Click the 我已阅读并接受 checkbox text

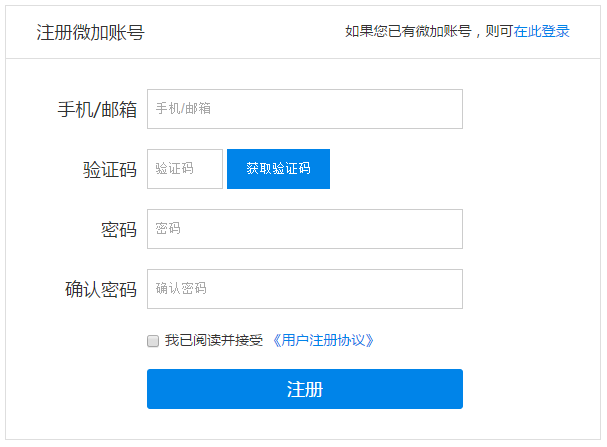pyautogui.click(x=214, y=341)
